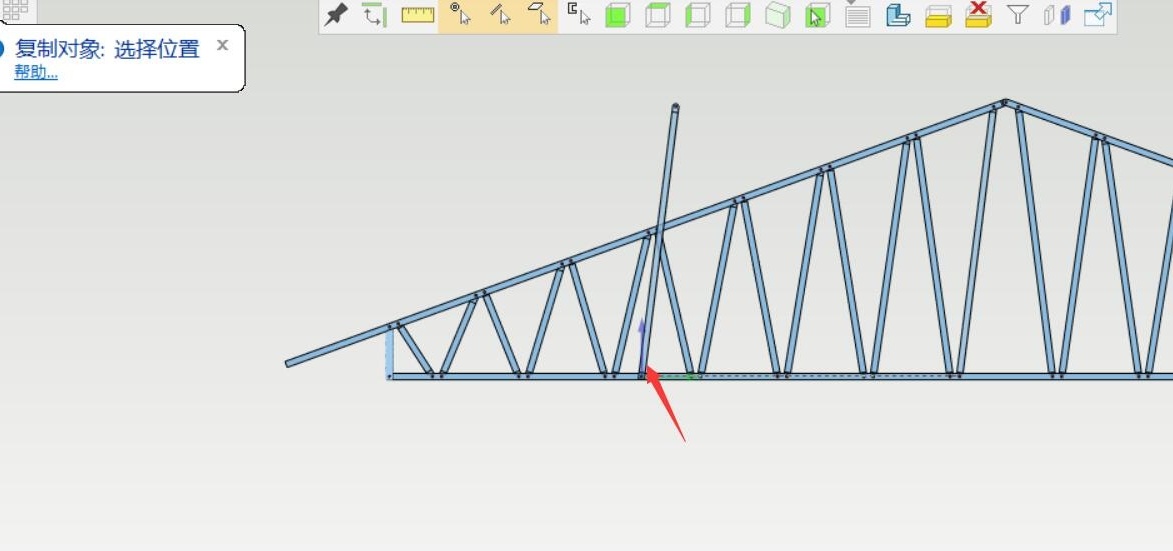Click the green cube with cursor icon

[818, 15]
